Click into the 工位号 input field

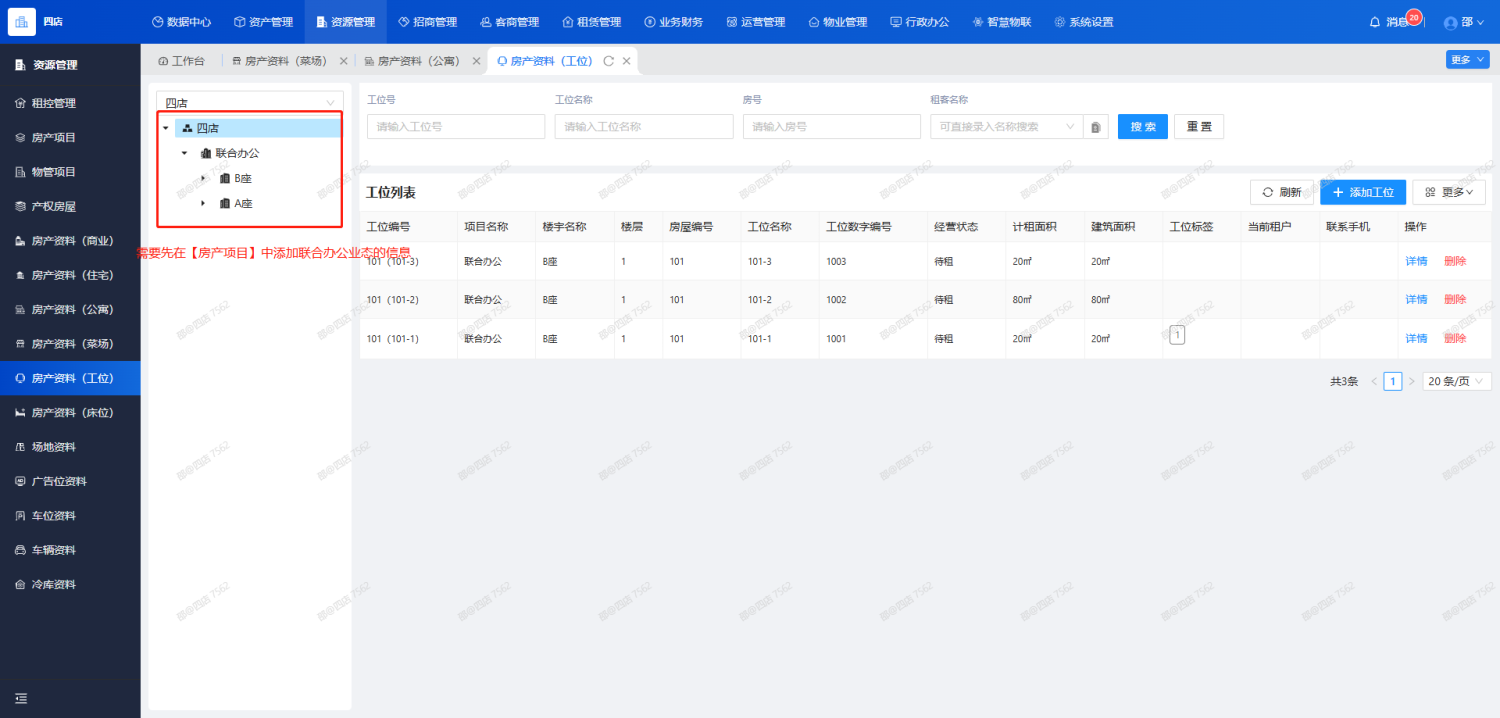click(456, 127)
